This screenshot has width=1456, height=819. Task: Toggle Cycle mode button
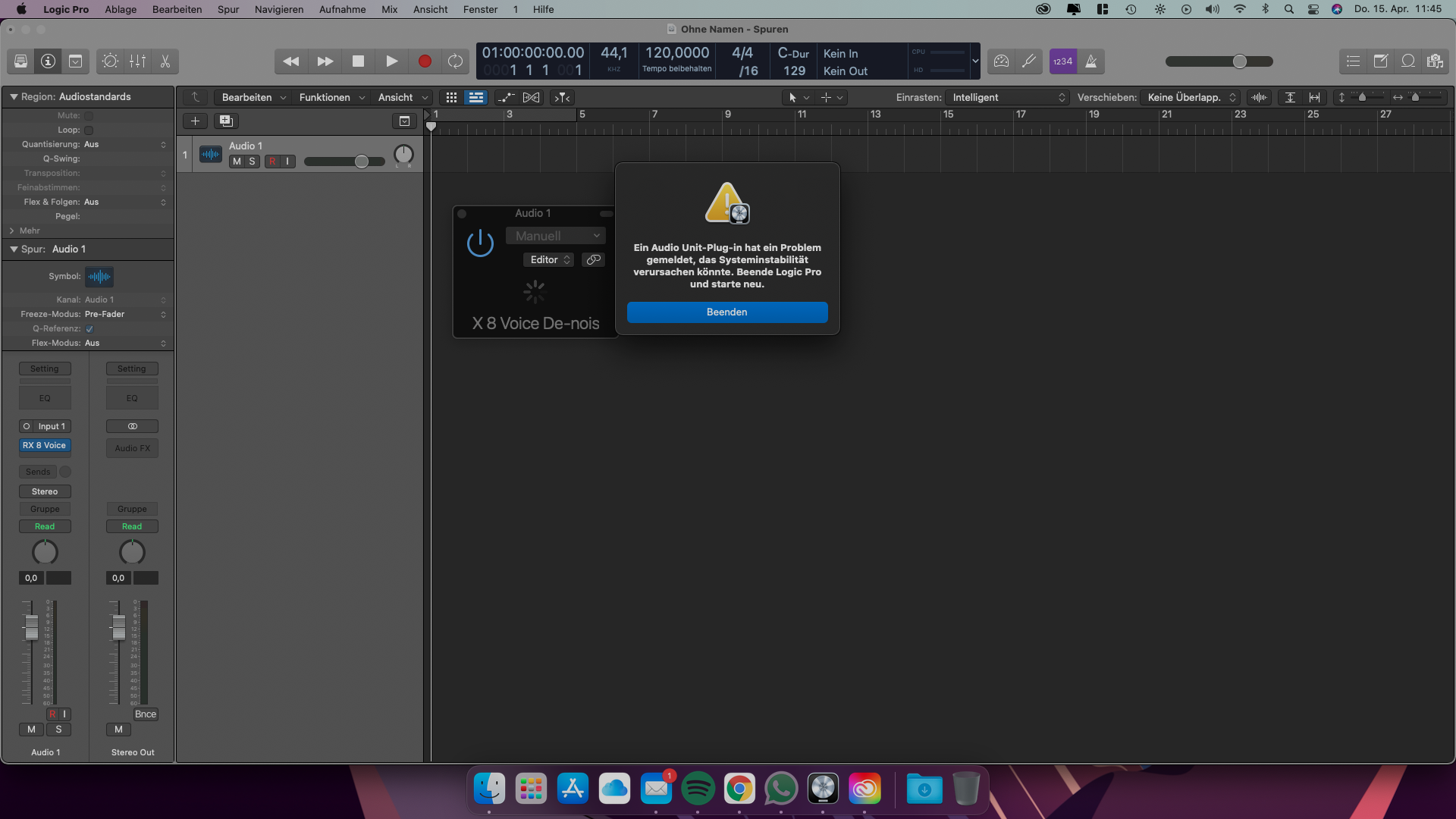[x=455, y=61]
